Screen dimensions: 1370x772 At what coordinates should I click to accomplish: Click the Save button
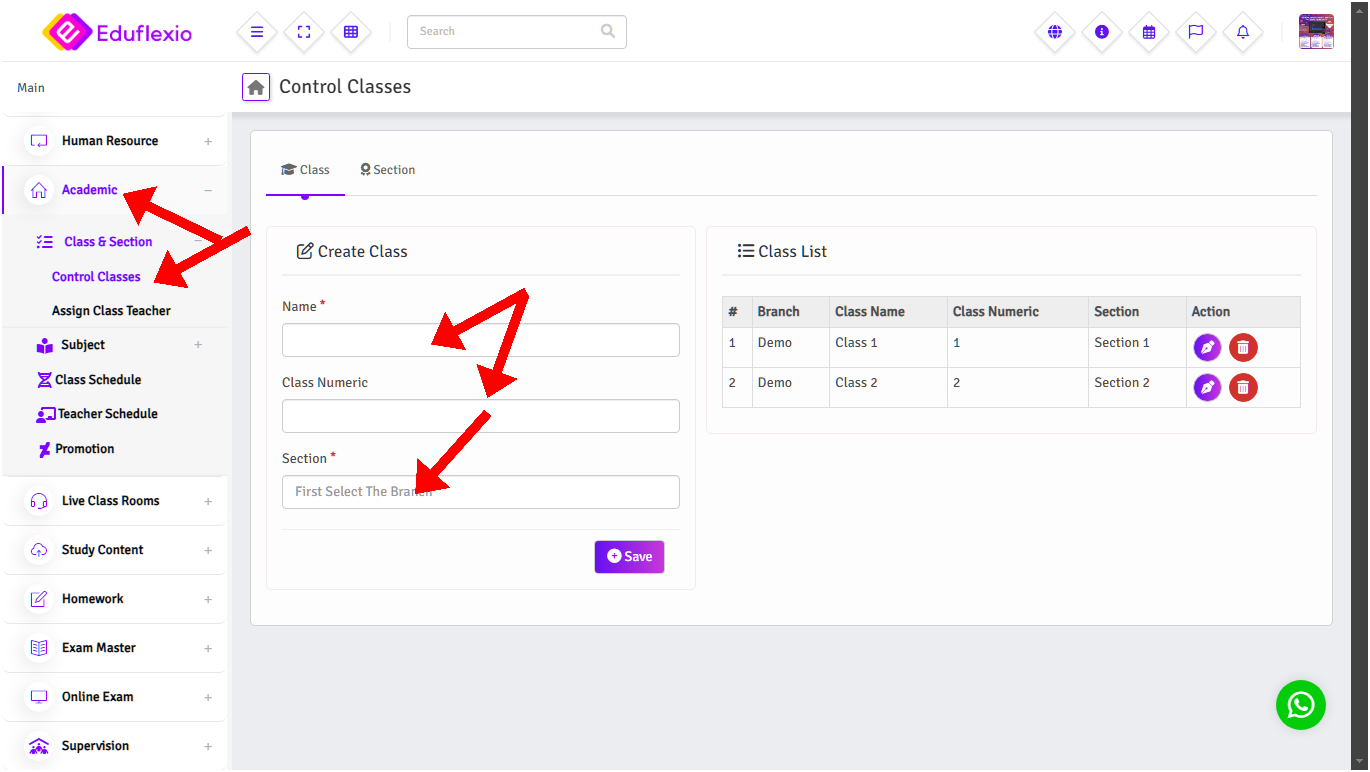[629, 557]
